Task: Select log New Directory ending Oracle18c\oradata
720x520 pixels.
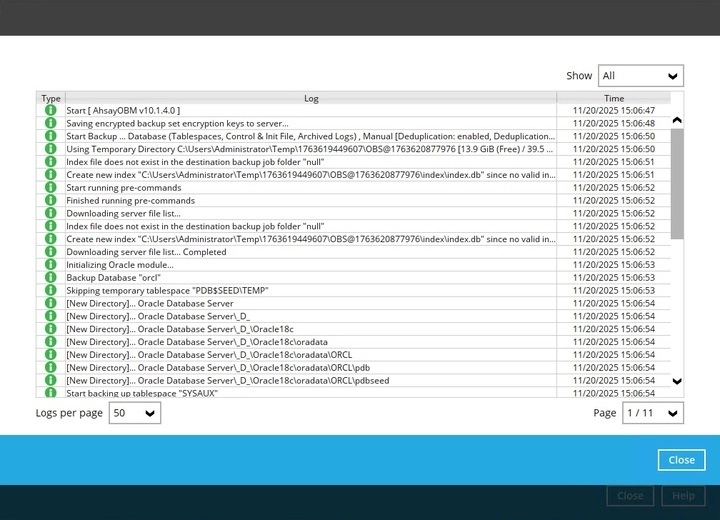Action: click(x=197, y=342)
